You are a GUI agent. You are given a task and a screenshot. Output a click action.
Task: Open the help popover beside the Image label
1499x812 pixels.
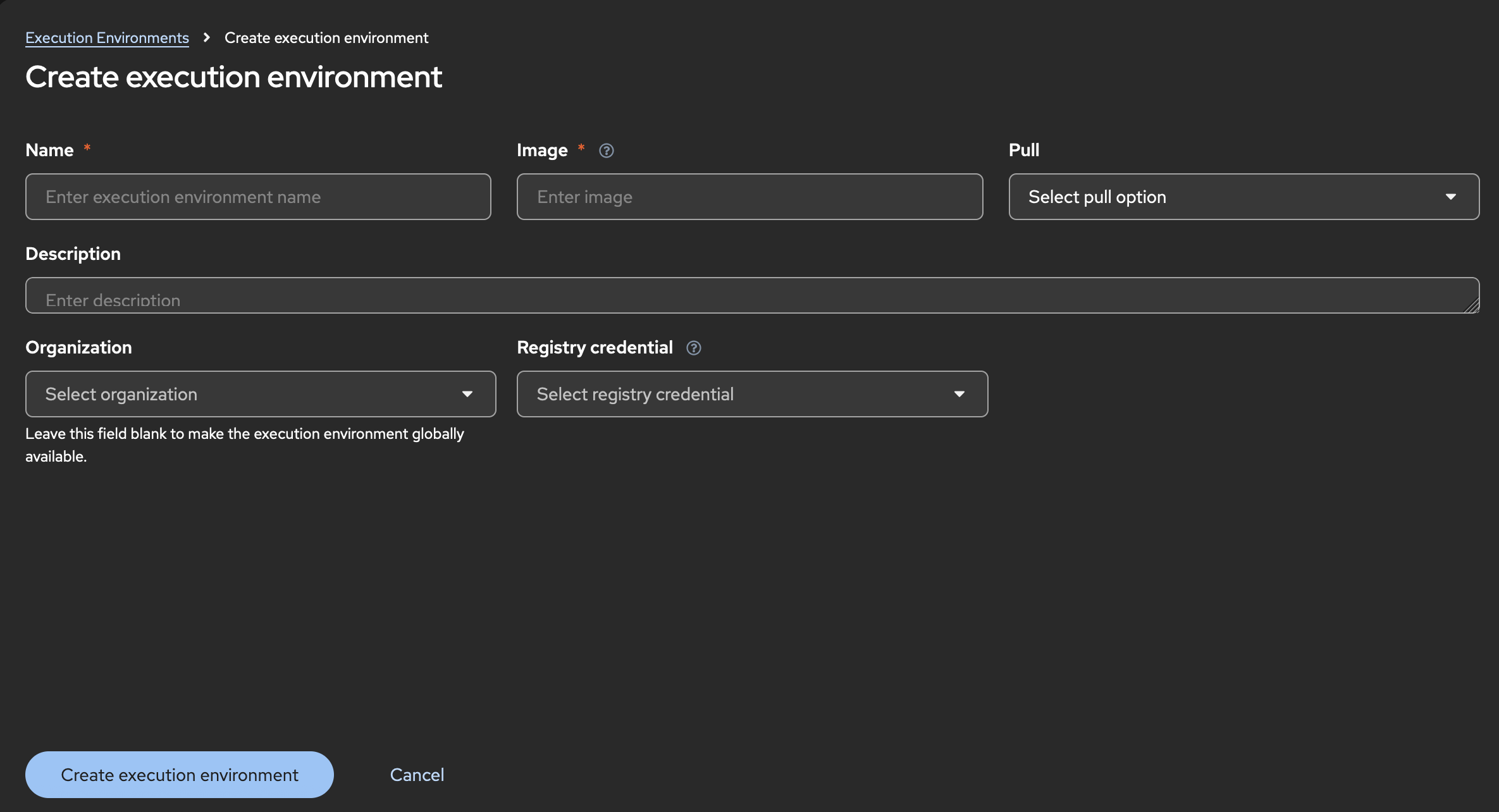[x=606, y=151]
